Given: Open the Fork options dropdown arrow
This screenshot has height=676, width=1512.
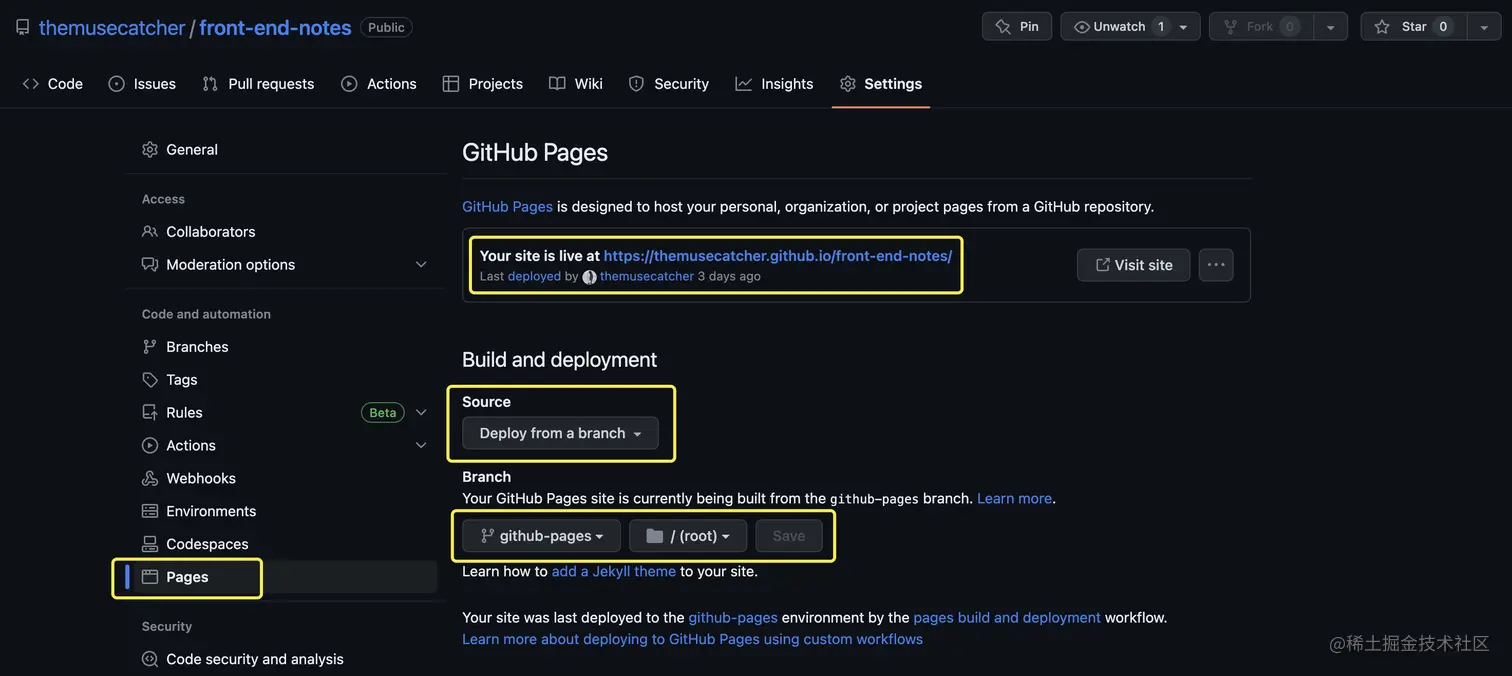Looking at the screenshot, I should 1330,27.
